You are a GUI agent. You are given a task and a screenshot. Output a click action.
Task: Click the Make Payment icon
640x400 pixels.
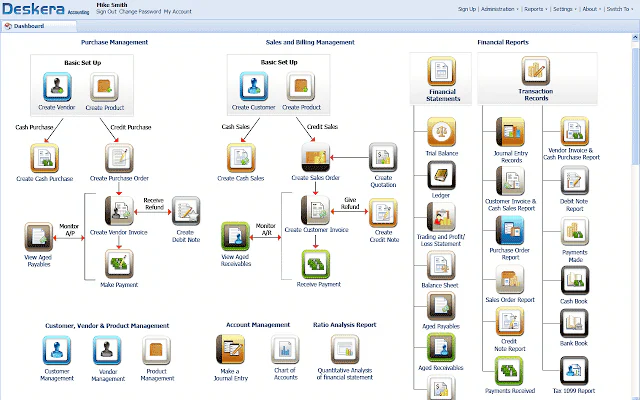point(119,264)
